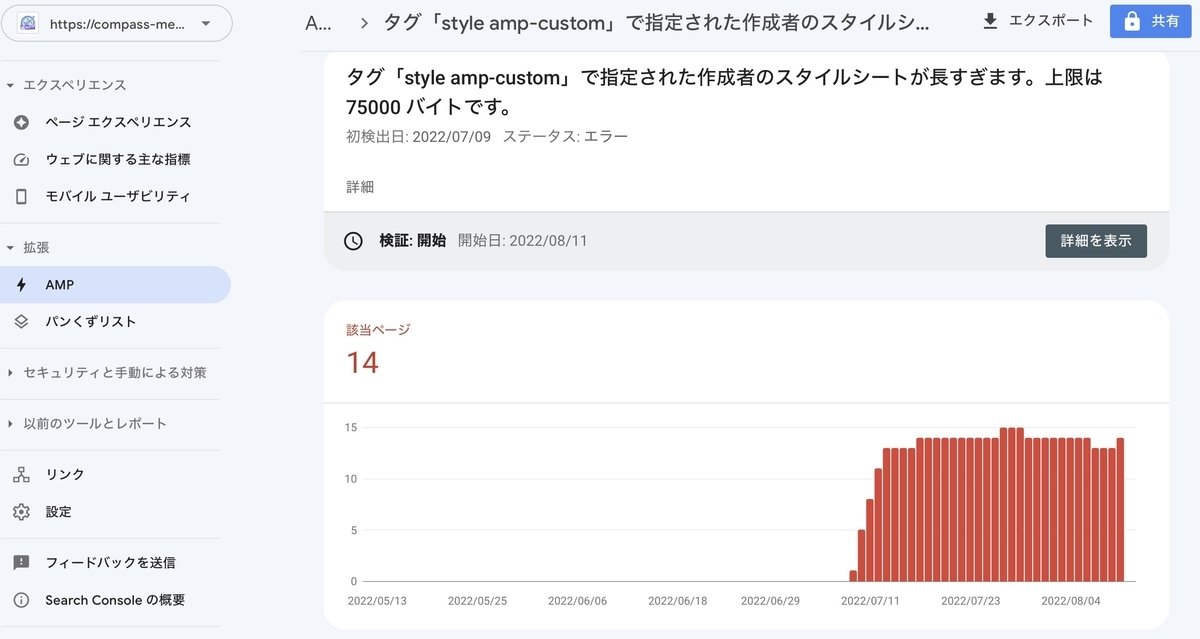Click the links sitemap icon
The image size is (1200, 639).
pos(21,474)
